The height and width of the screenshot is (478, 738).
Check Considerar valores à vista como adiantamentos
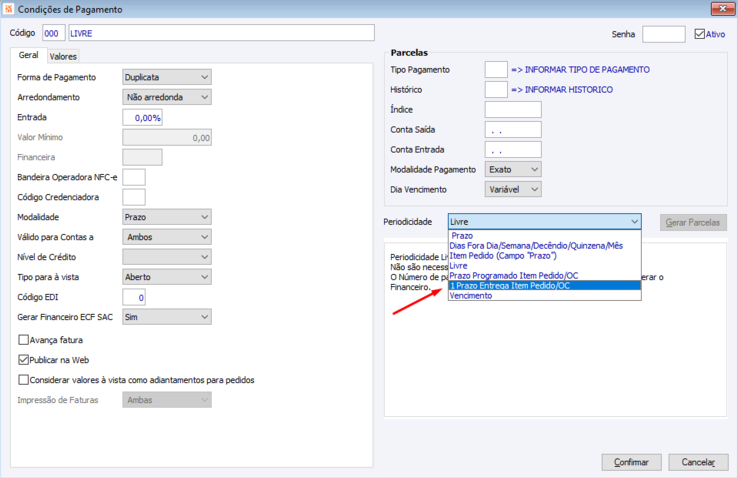coord(23,380)
